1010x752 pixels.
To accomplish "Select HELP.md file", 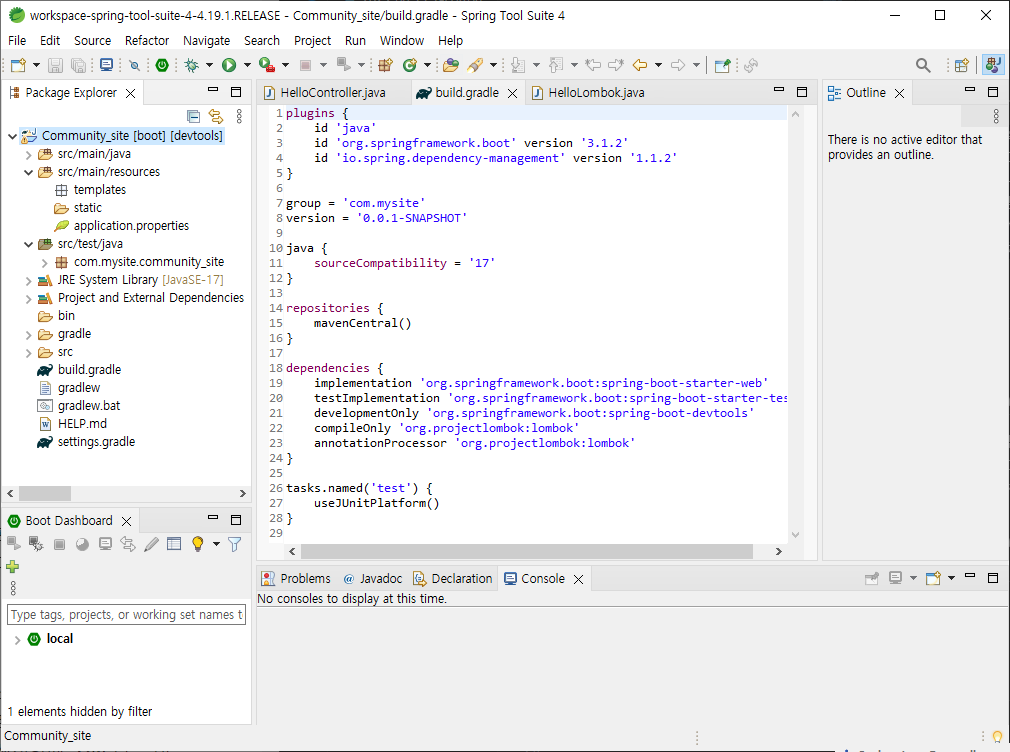I will tap(82, 424).
